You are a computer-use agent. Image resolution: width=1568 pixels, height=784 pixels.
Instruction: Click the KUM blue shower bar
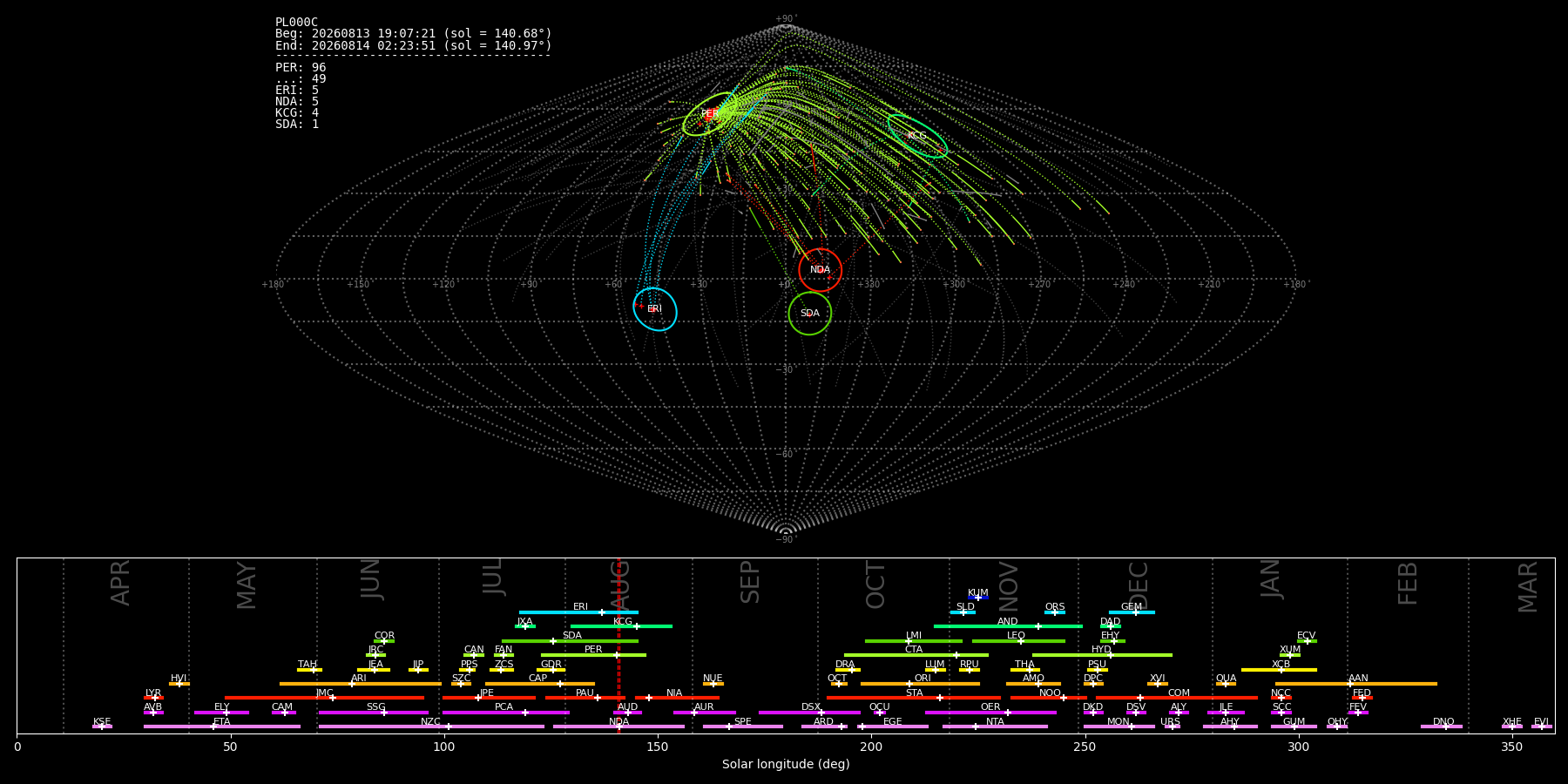coord(978,598)
